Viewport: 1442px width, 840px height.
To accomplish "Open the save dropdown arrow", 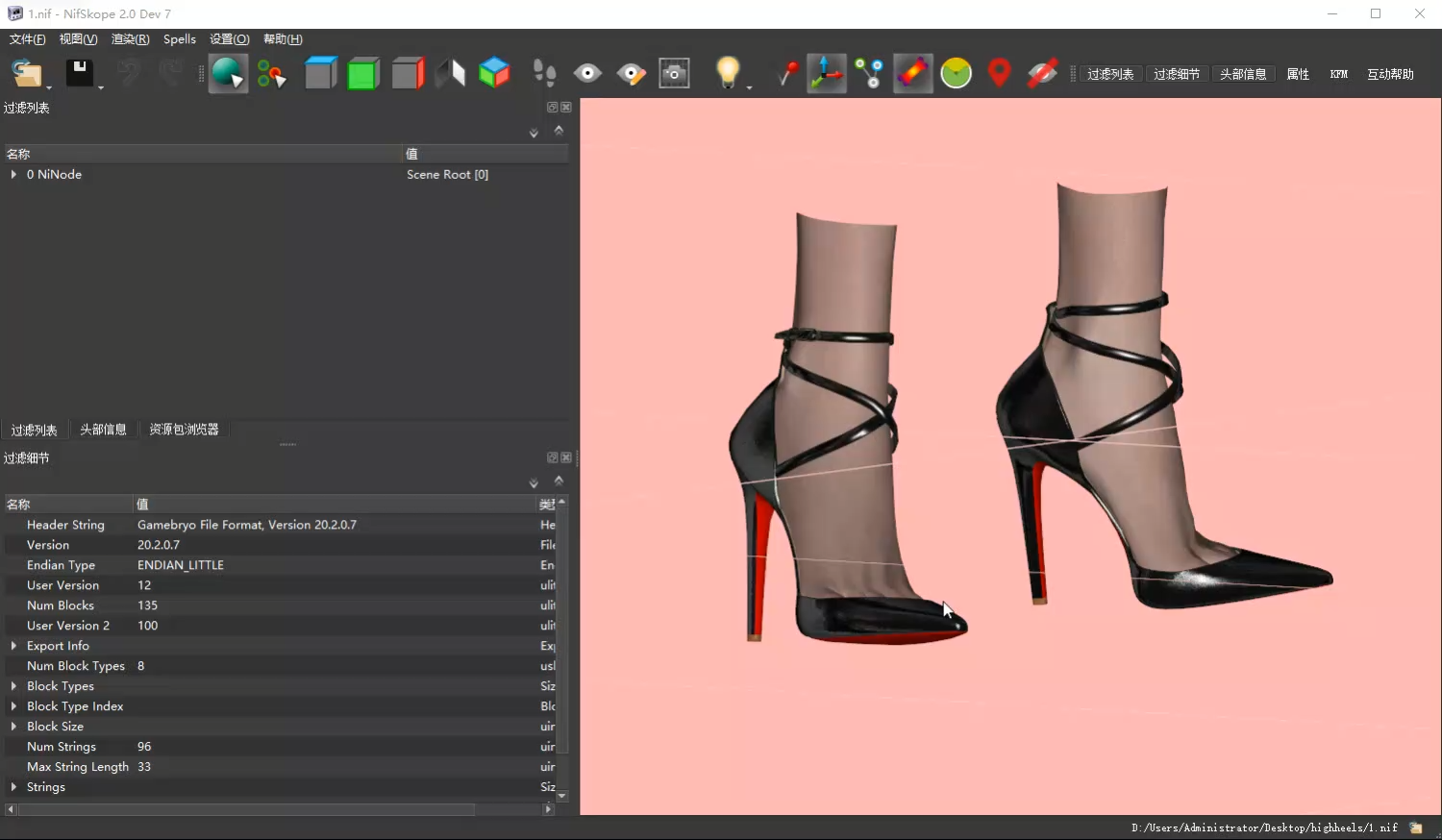I will (100, 87).
